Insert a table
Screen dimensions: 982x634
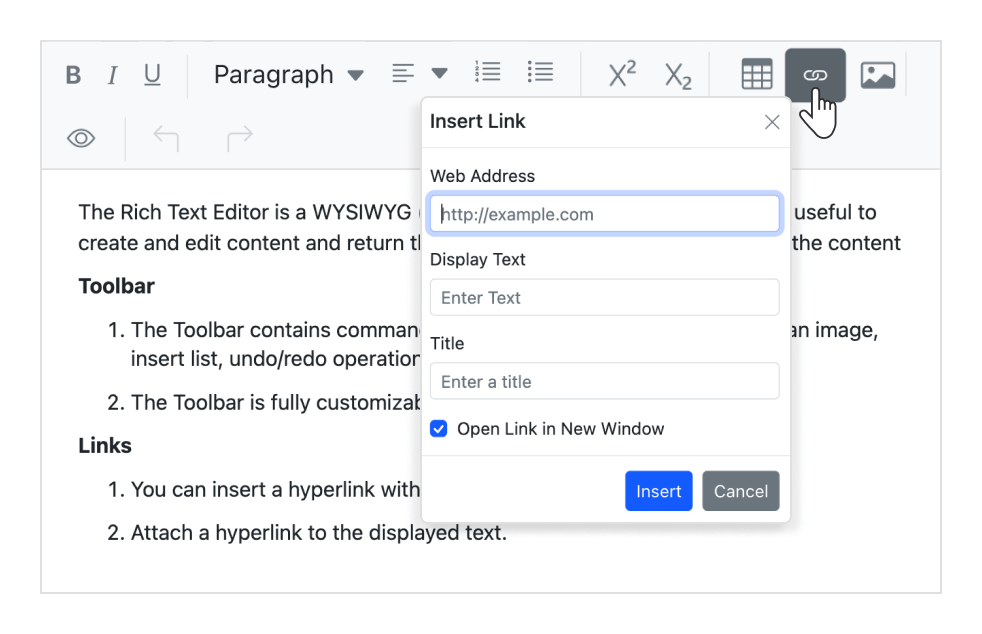tap(757, 74)
